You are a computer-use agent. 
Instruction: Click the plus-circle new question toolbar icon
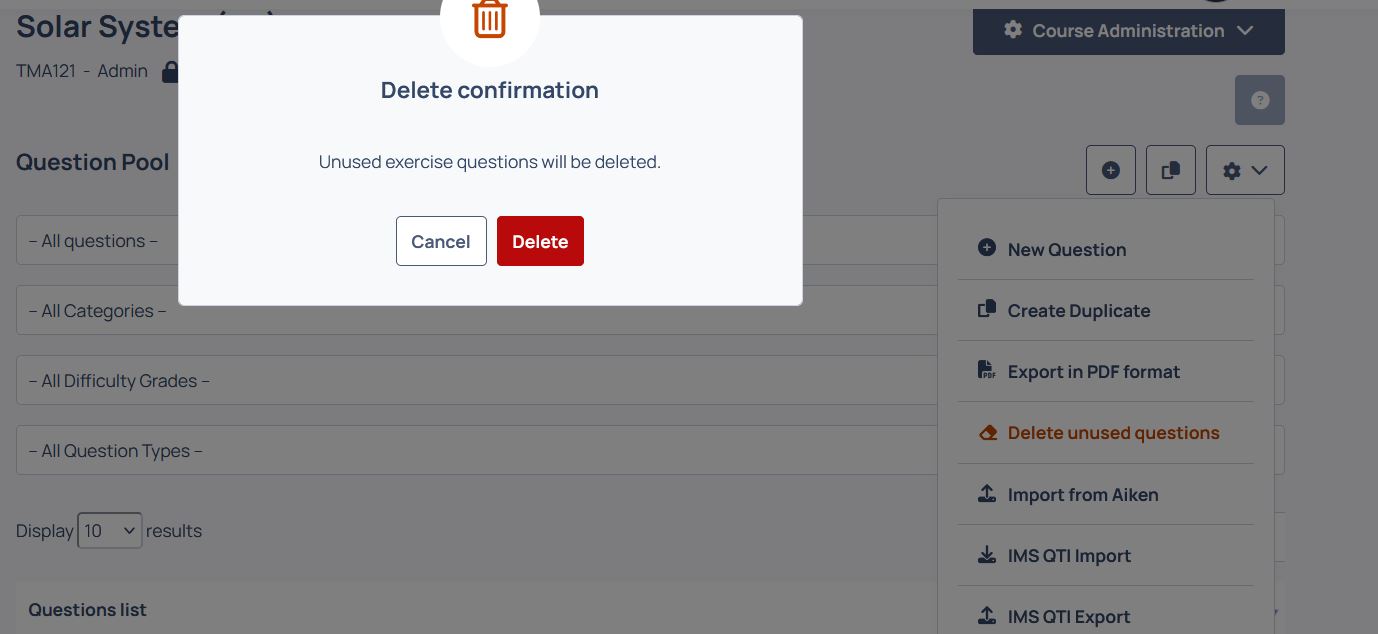click(x=1111, y=170)
